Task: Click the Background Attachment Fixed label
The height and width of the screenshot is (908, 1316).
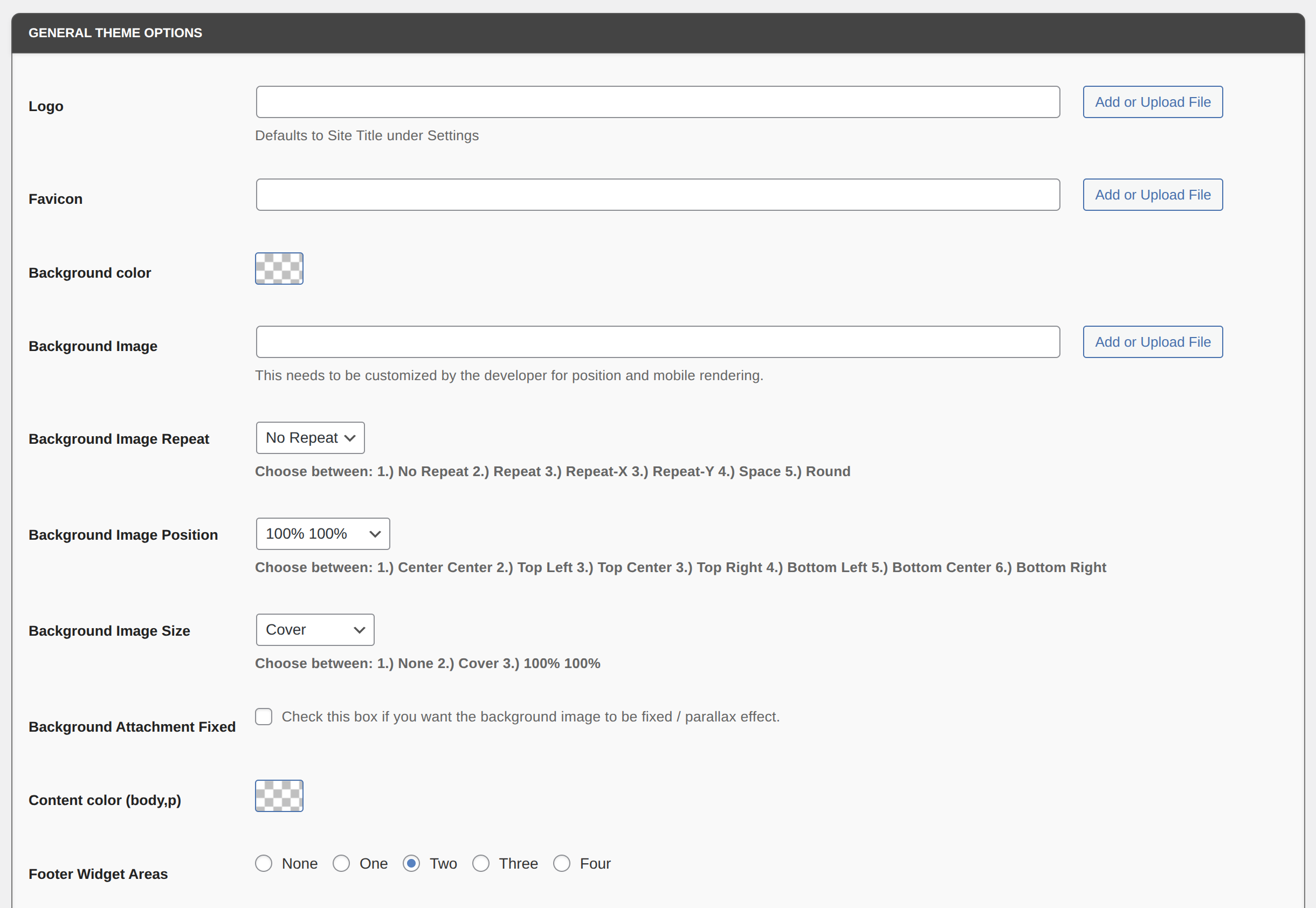Action: tap(132, 726)
